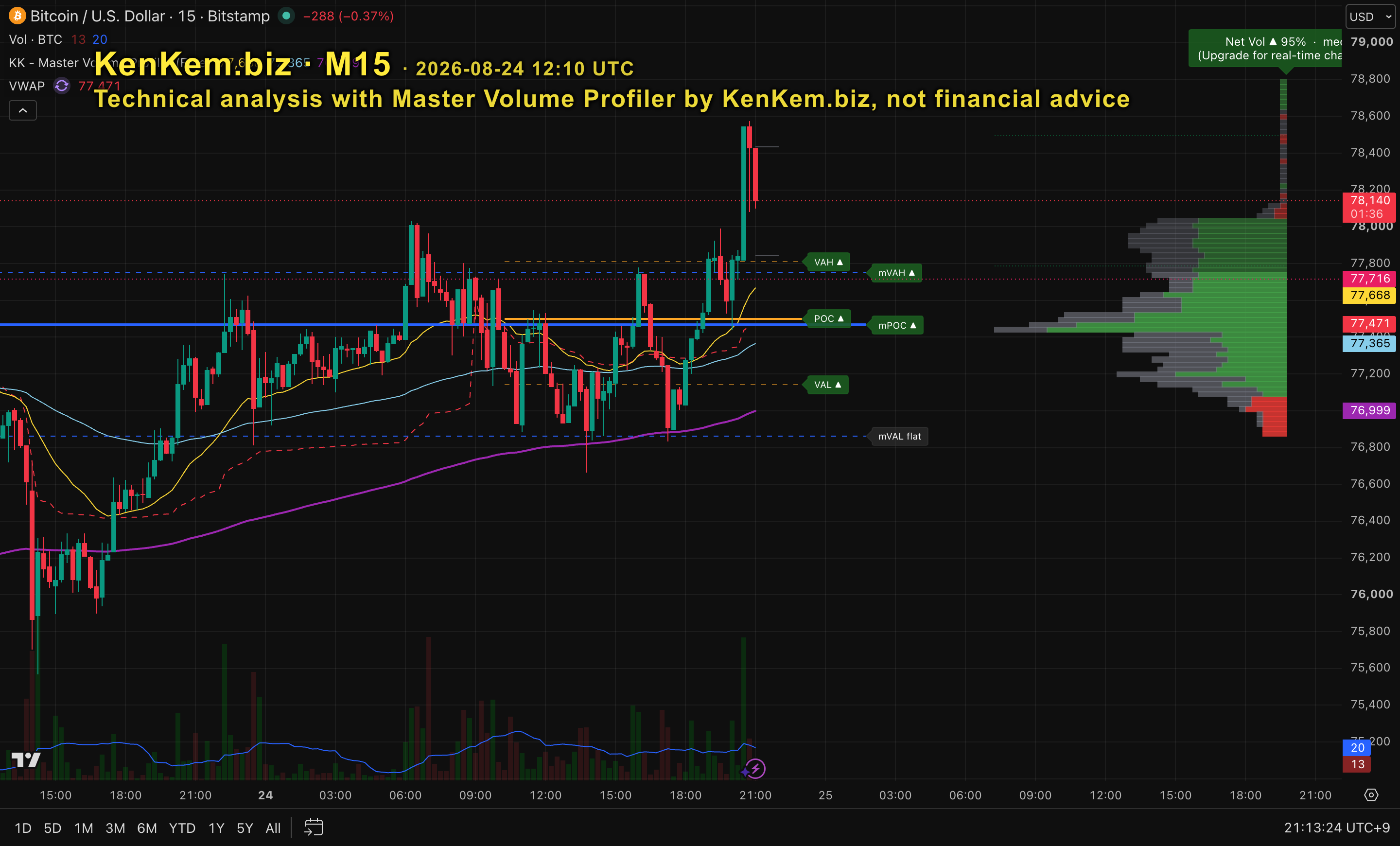The width and height of the screenshot is (1400, 846).
Task: Click the yellow 77,668 price label
Action: click(x=1369, y=295)
